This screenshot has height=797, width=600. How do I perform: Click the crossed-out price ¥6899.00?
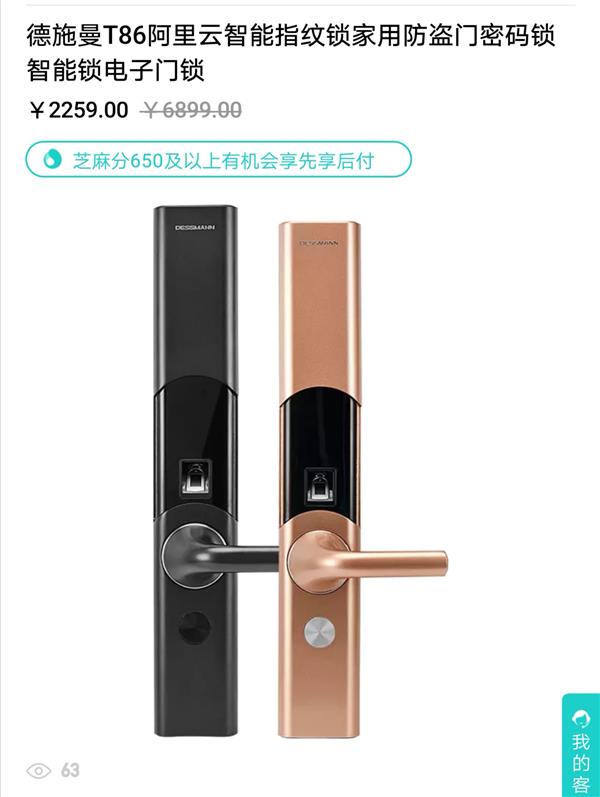(192, 110)
